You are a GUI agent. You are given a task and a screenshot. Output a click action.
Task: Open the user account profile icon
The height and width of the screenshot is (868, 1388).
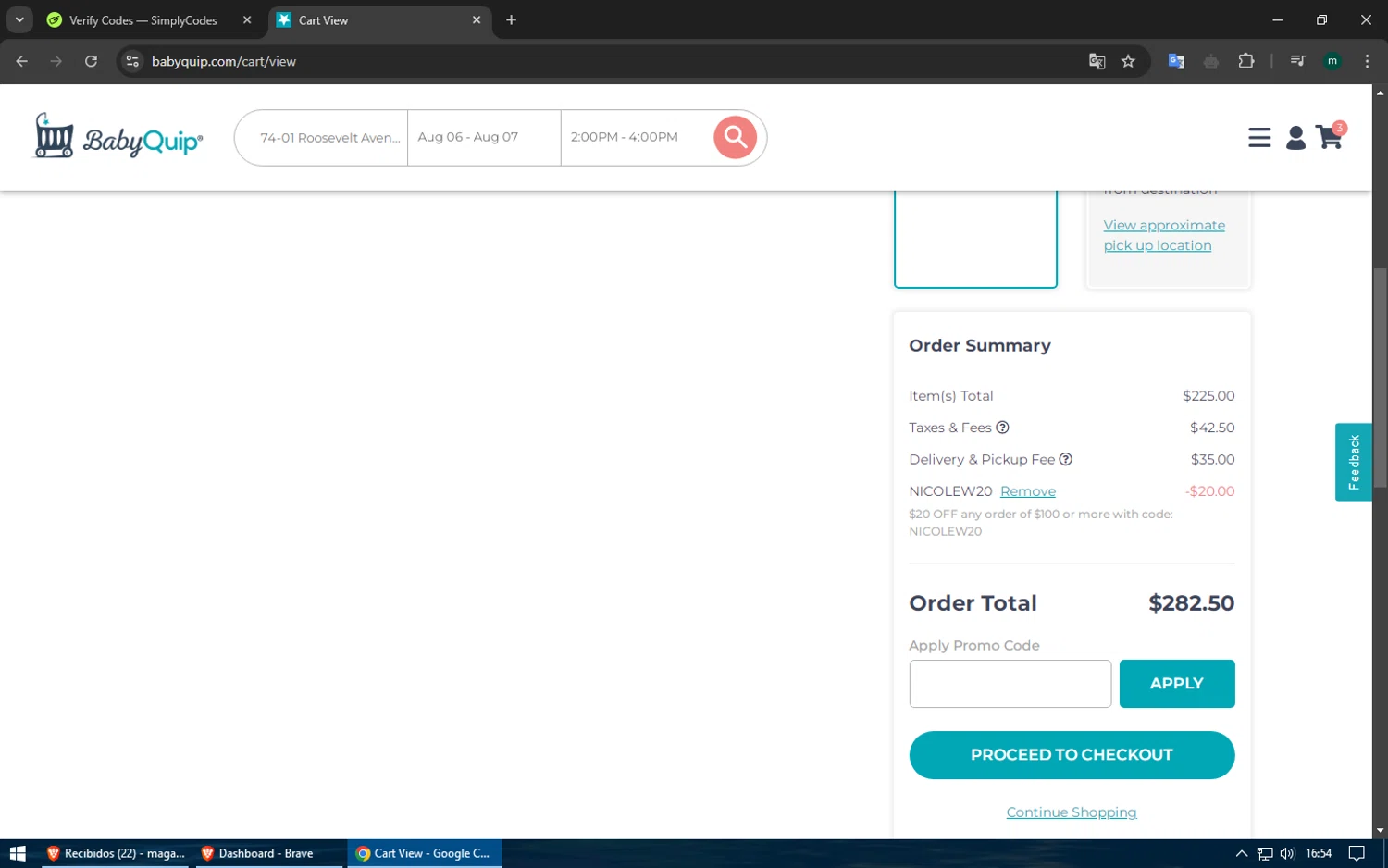coord(1295,138)
